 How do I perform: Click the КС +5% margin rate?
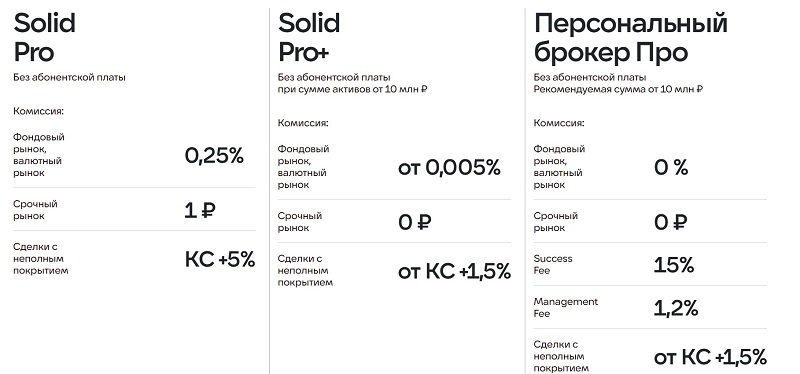220,260
